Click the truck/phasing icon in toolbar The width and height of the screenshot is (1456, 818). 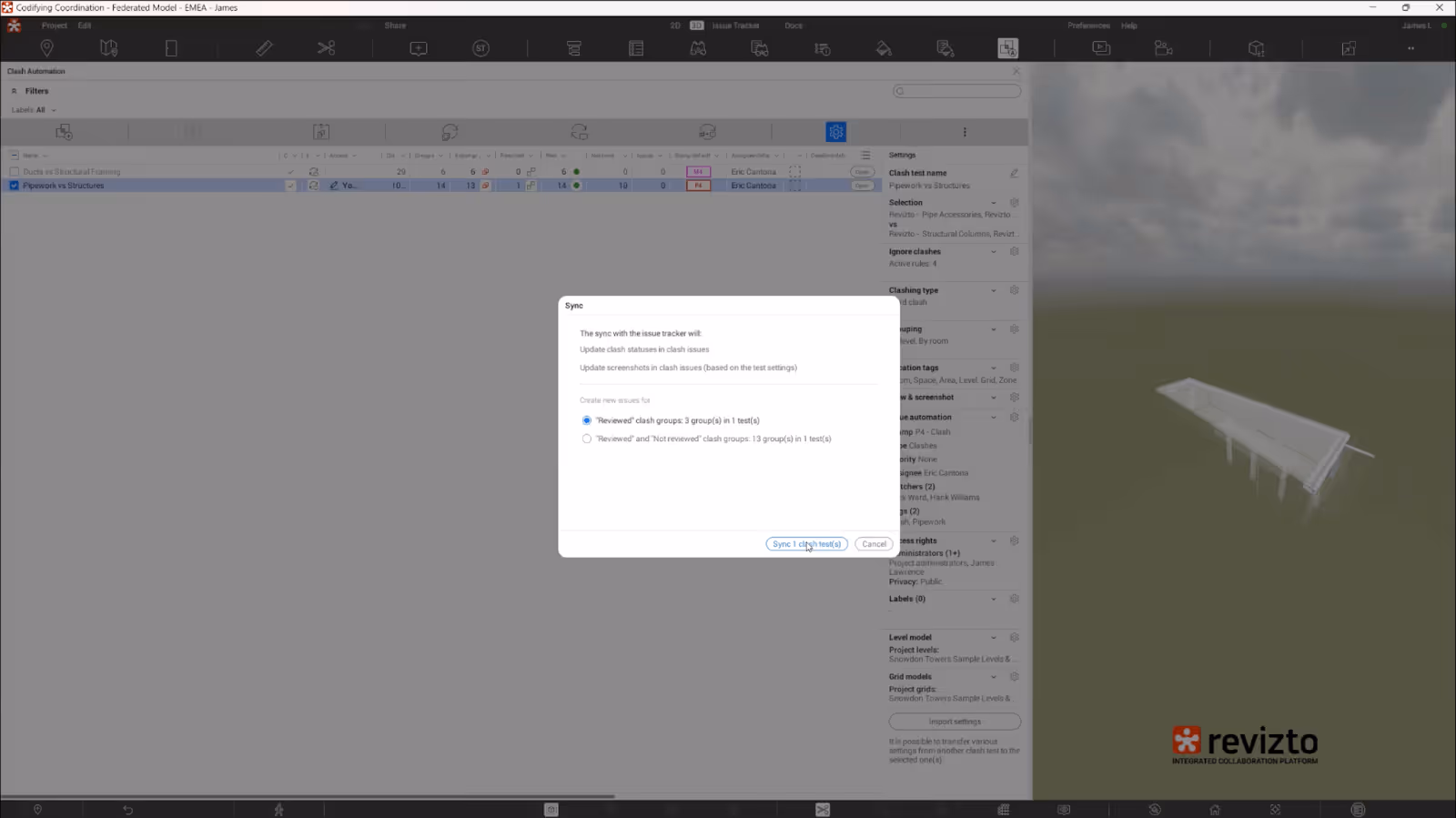coord(760,48)
